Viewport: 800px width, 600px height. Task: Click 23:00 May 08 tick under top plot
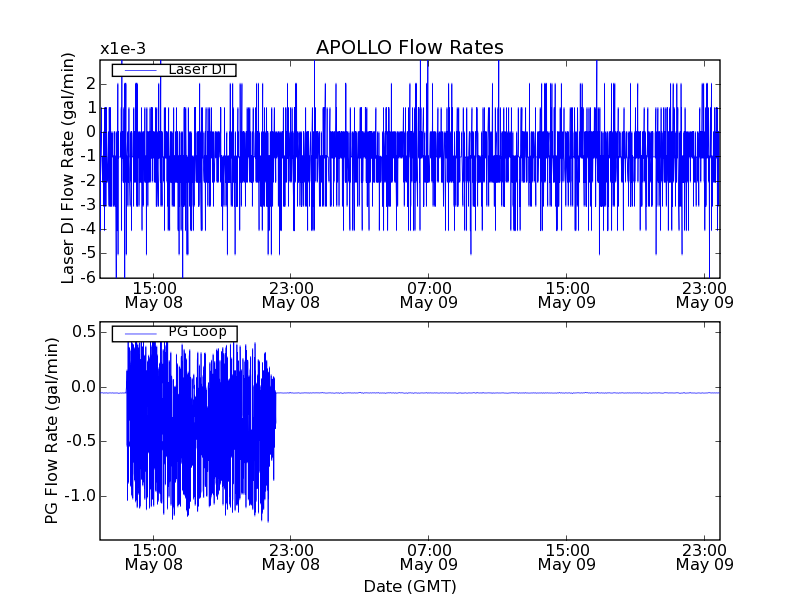(x=290, y=293)
